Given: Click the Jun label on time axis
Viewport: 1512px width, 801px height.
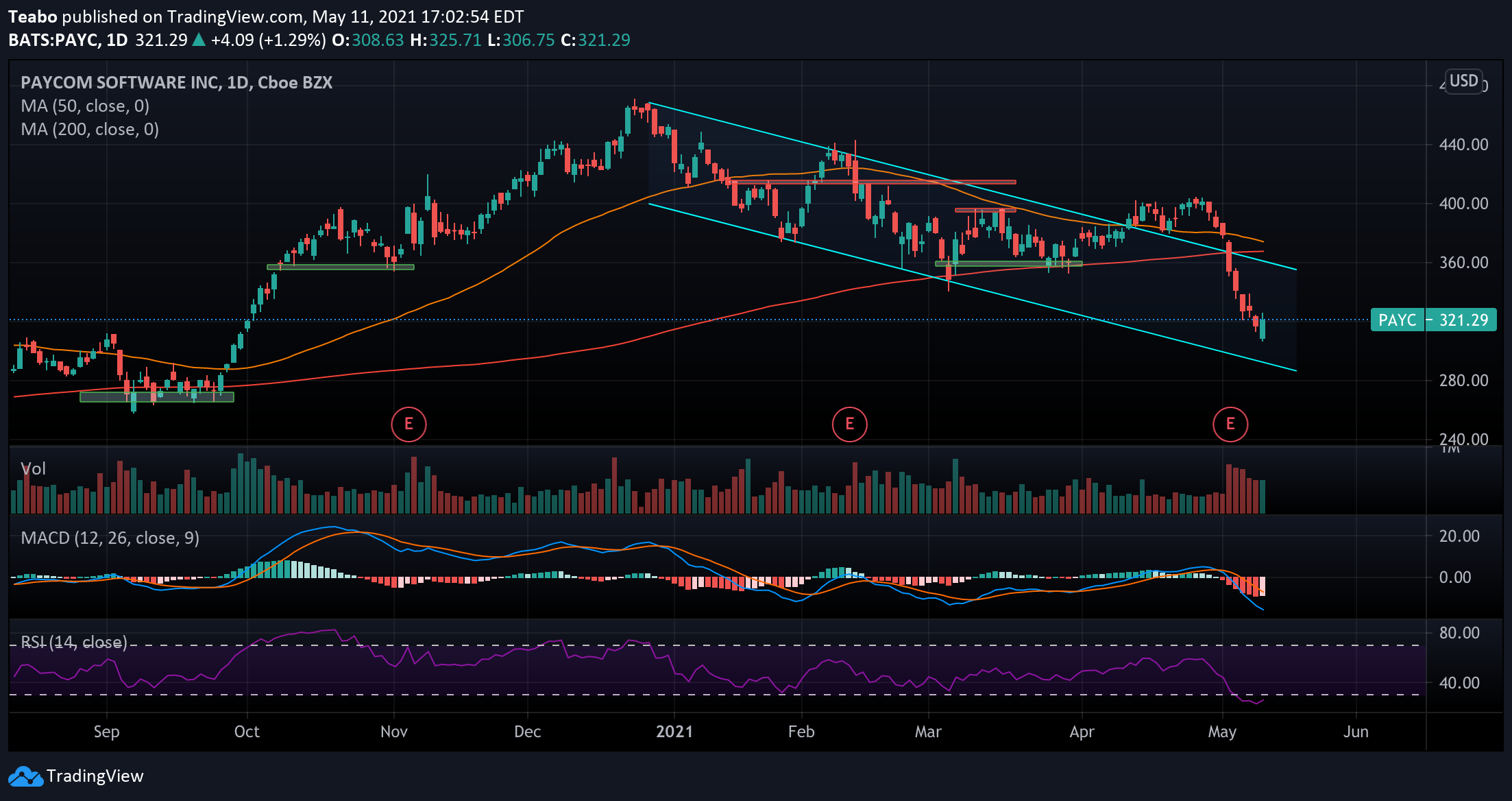Looking at the screenshot, I should [x=1356, y=732].
